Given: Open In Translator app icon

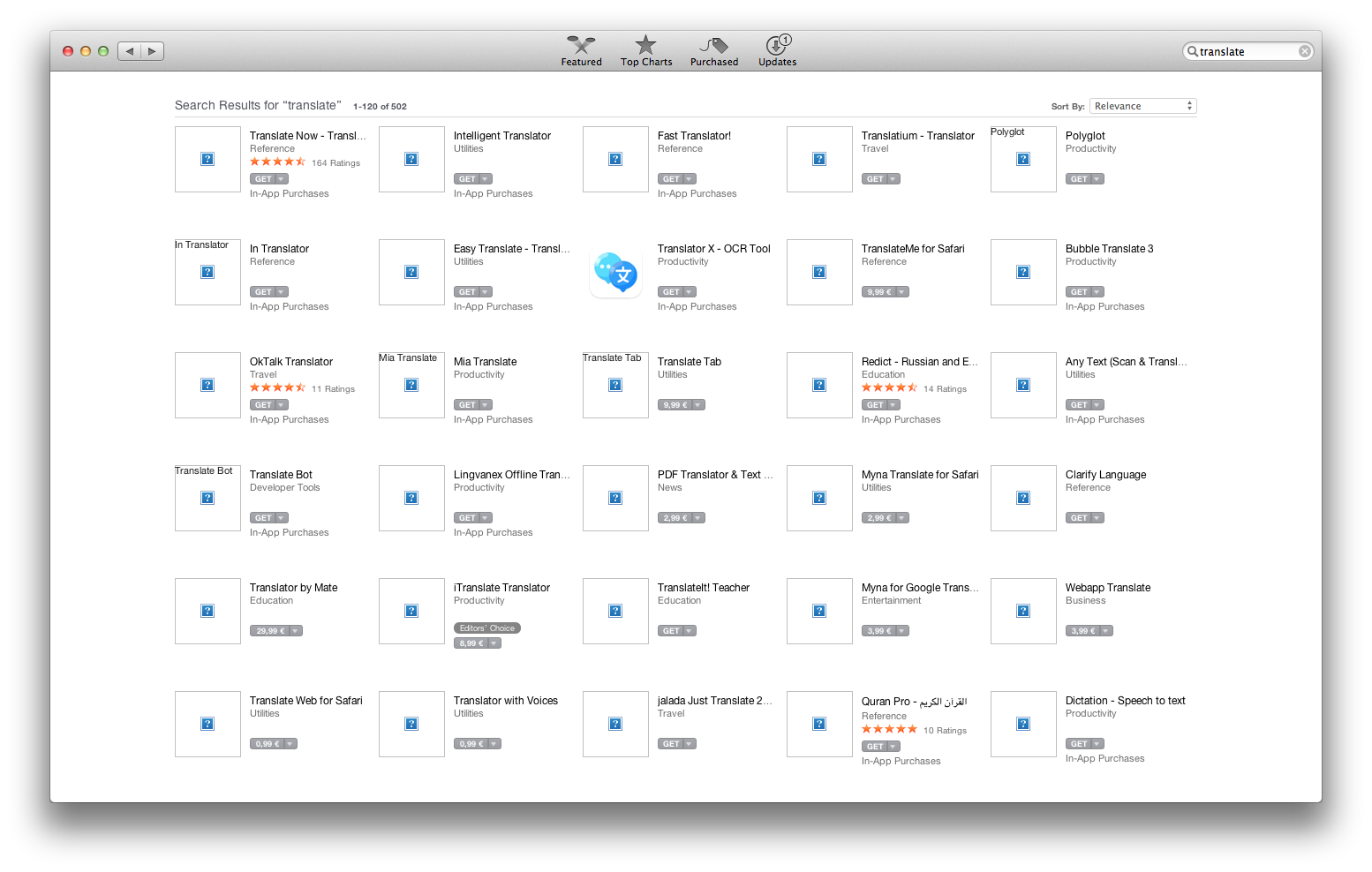Looking at the screenshot, I should 207,272.
